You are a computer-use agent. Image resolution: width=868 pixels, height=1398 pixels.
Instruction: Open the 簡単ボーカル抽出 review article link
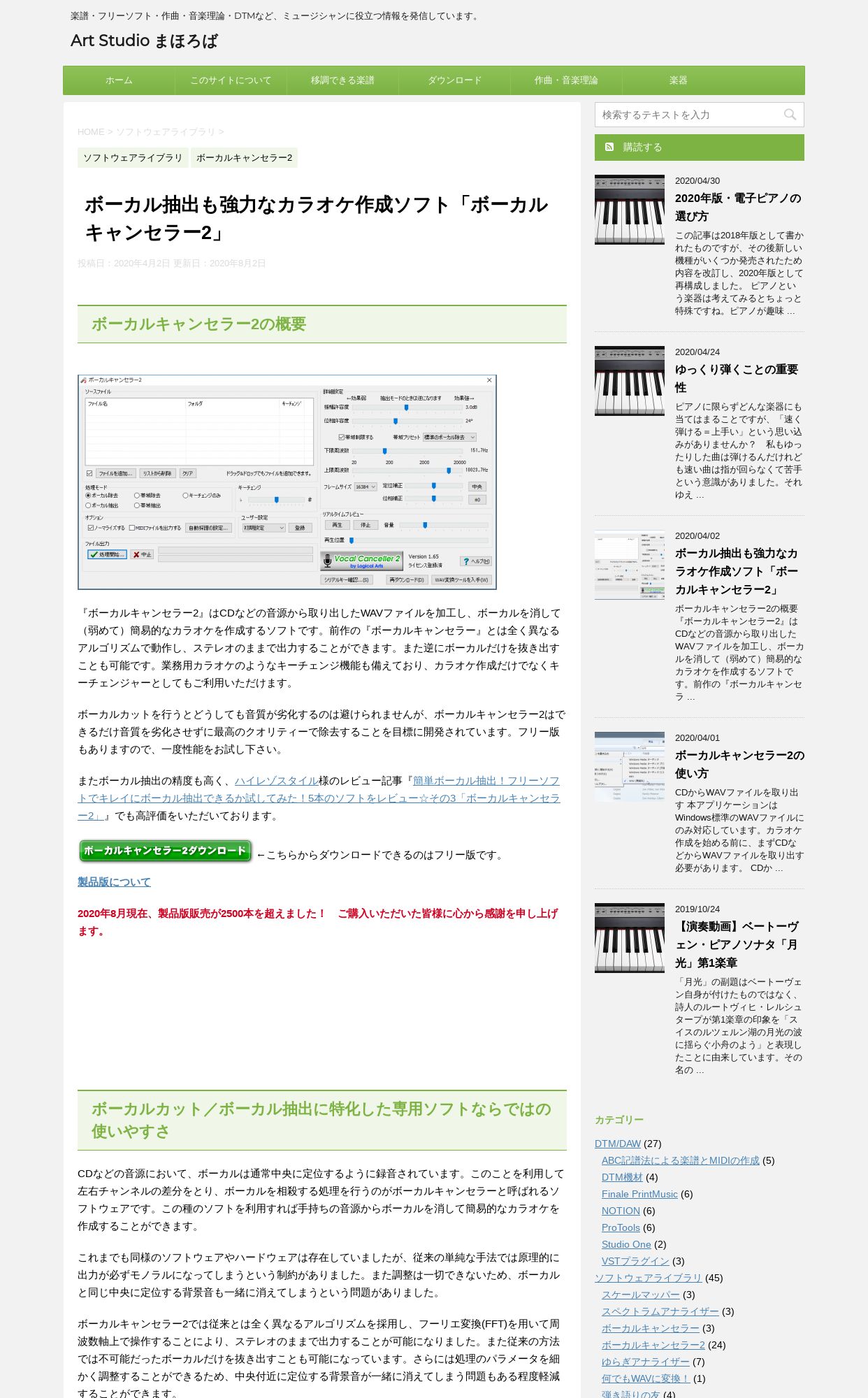[x=319, y=798]
